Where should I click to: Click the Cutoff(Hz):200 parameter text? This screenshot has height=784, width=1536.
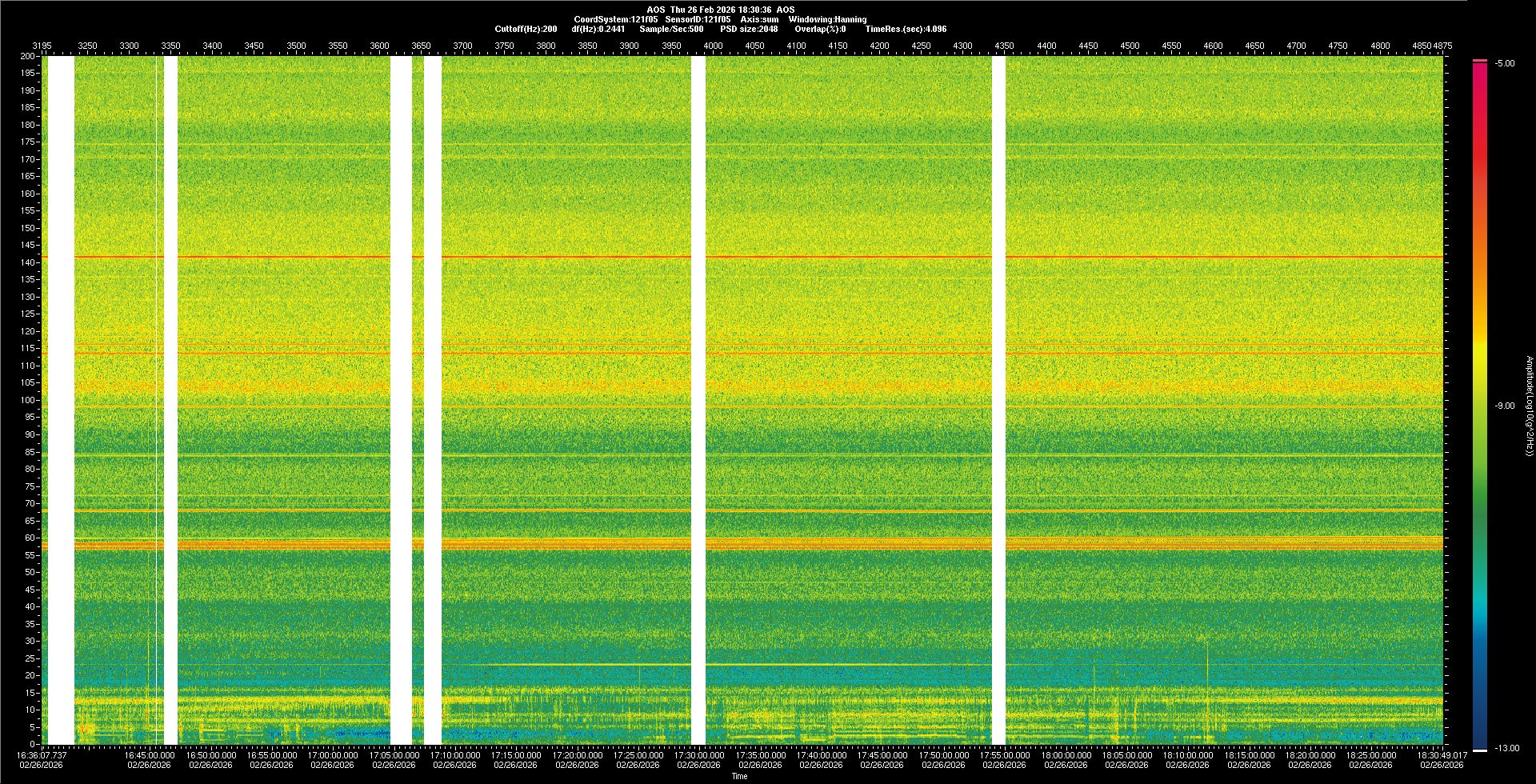tap(526, 29)
